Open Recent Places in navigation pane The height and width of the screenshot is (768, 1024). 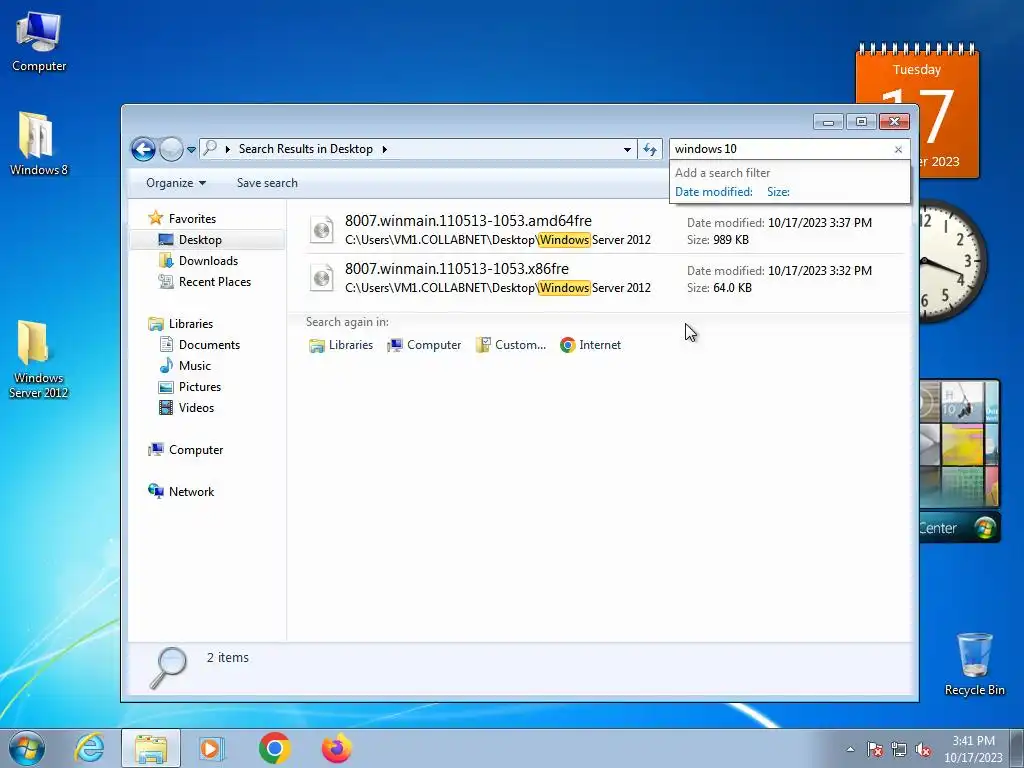point(214,281)
